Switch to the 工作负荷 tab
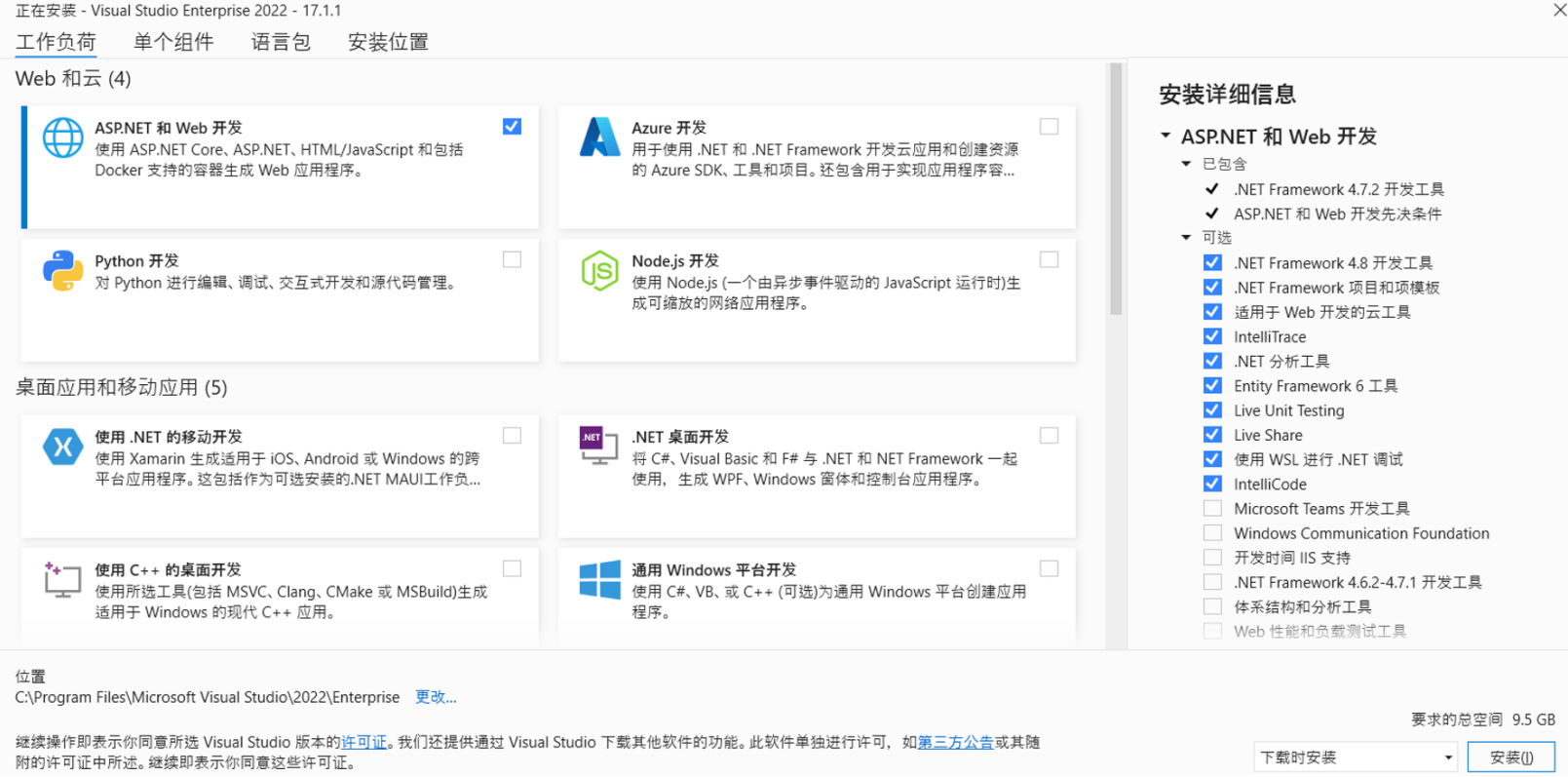The height and width of the screenshot is (777, 1568). (56, 42)
